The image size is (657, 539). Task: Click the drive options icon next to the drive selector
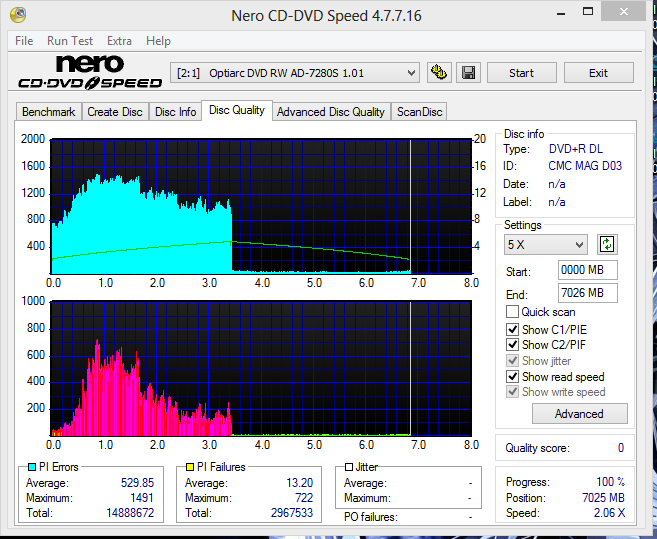[439, 73]
